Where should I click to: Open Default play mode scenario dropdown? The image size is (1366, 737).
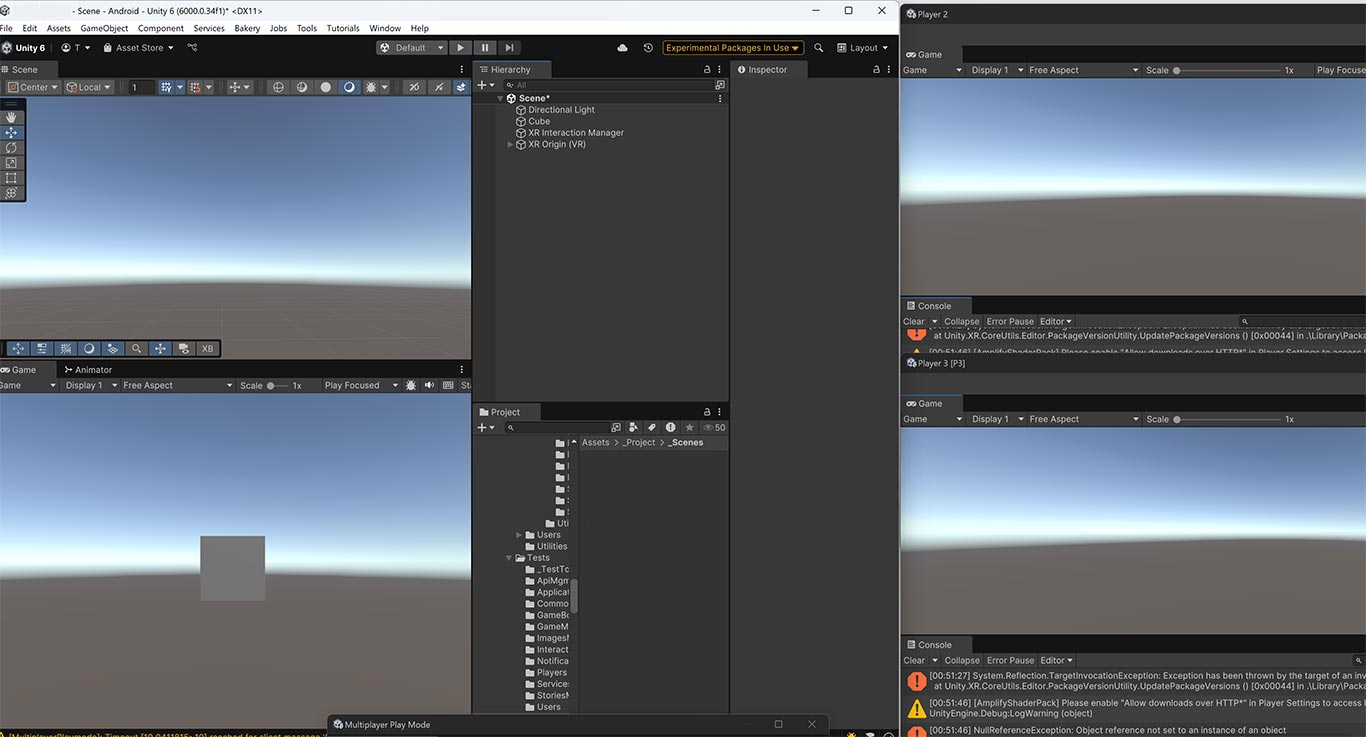411,47
